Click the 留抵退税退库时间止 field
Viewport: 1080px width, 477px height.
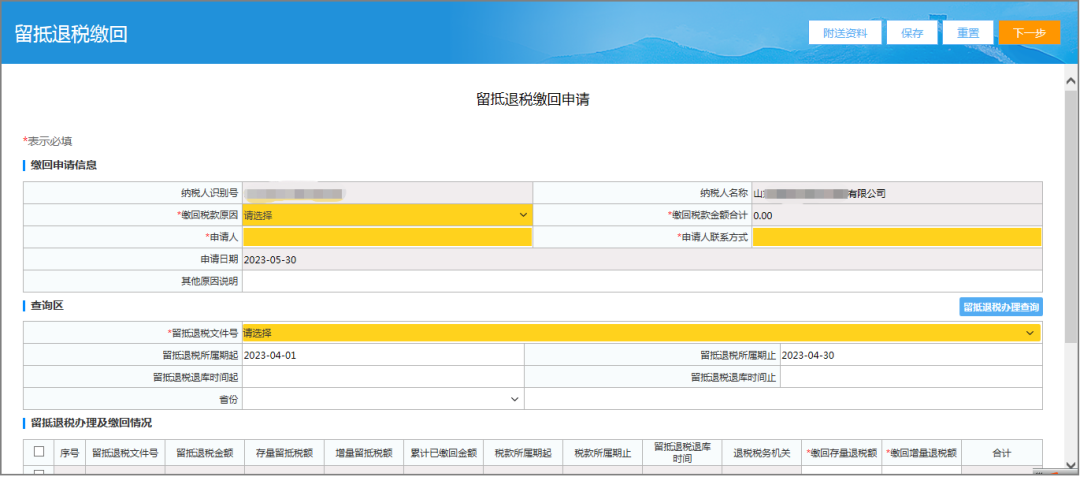coord(911,377)
